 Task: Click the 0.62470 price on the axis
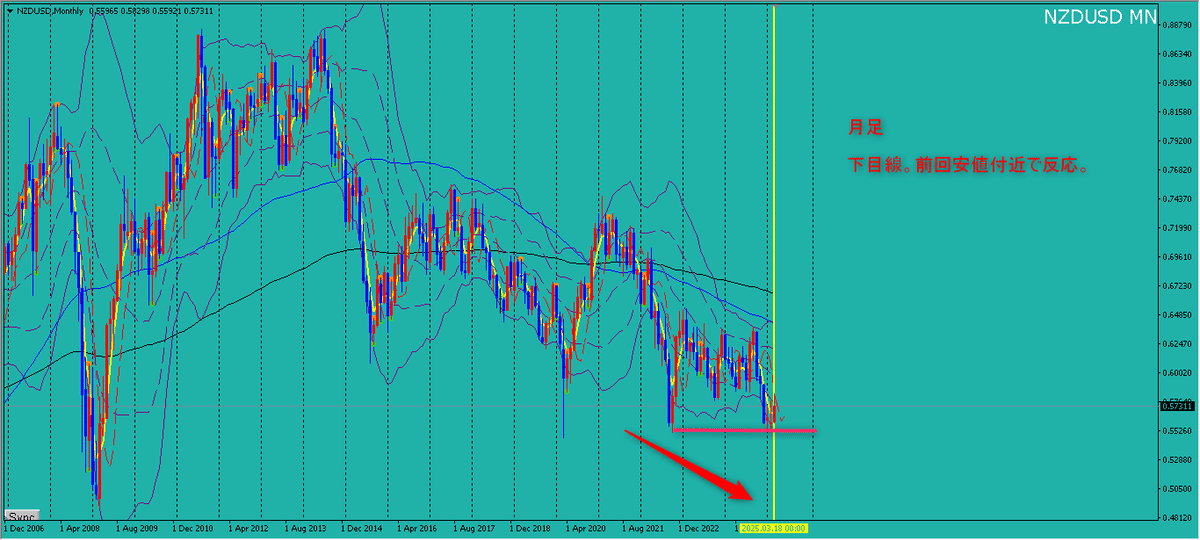click(1178, 344)
